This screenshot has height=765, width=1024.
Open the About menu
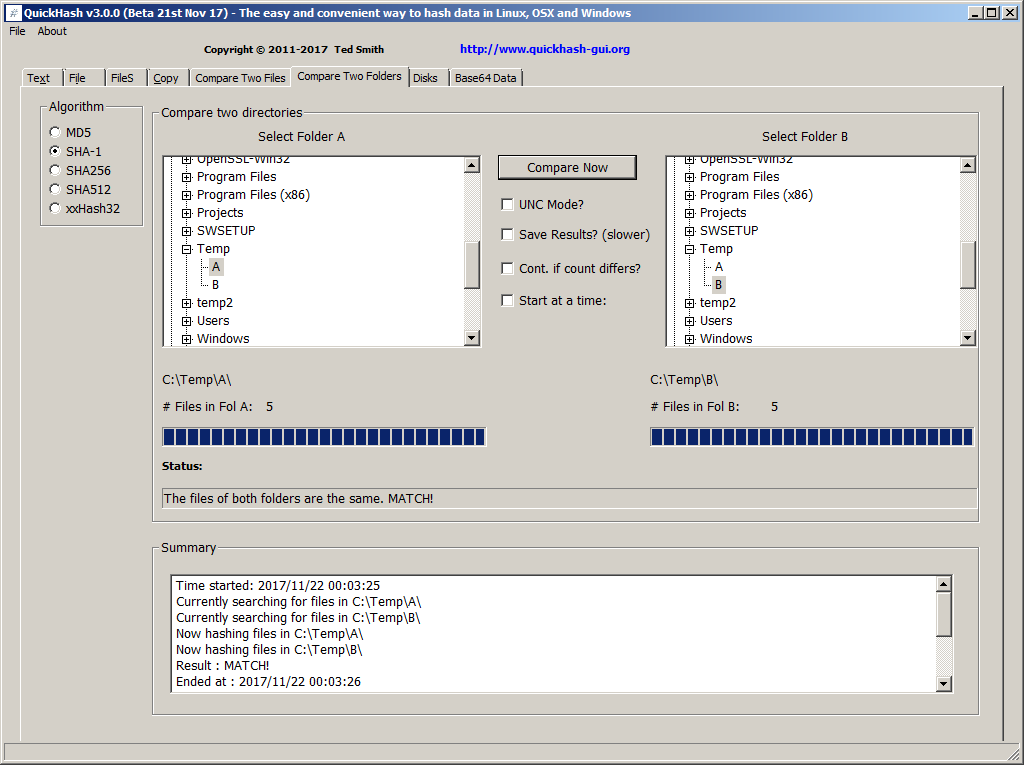tap(52, 31)
